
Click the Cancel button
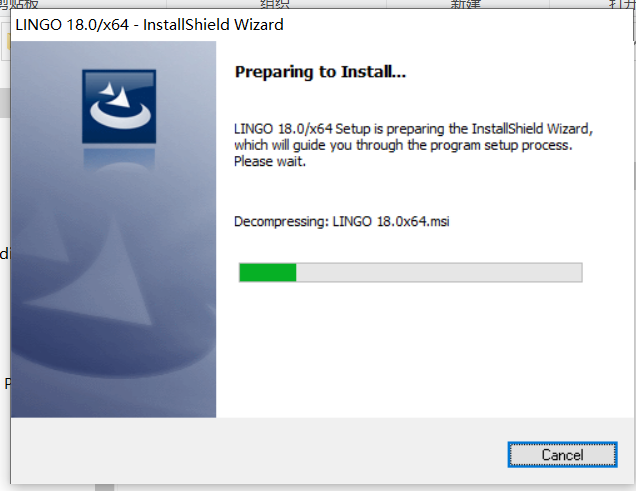click(562, 455)
